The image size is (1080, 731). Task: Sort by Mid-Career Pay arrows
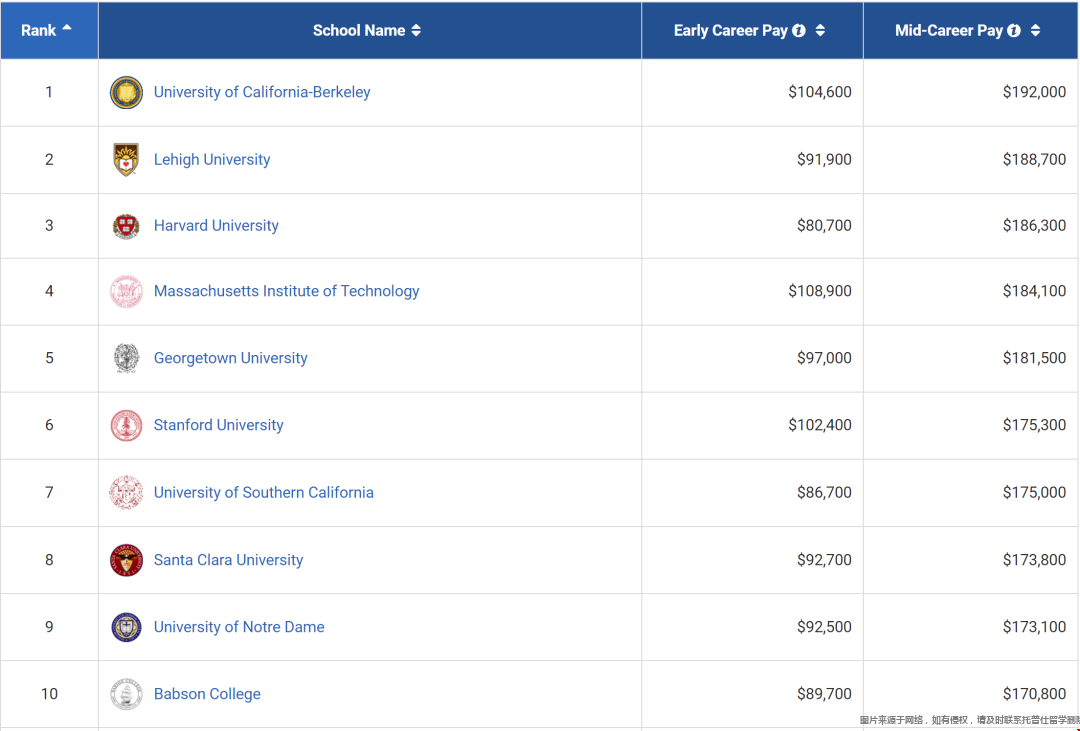(x=1035, y=30)
